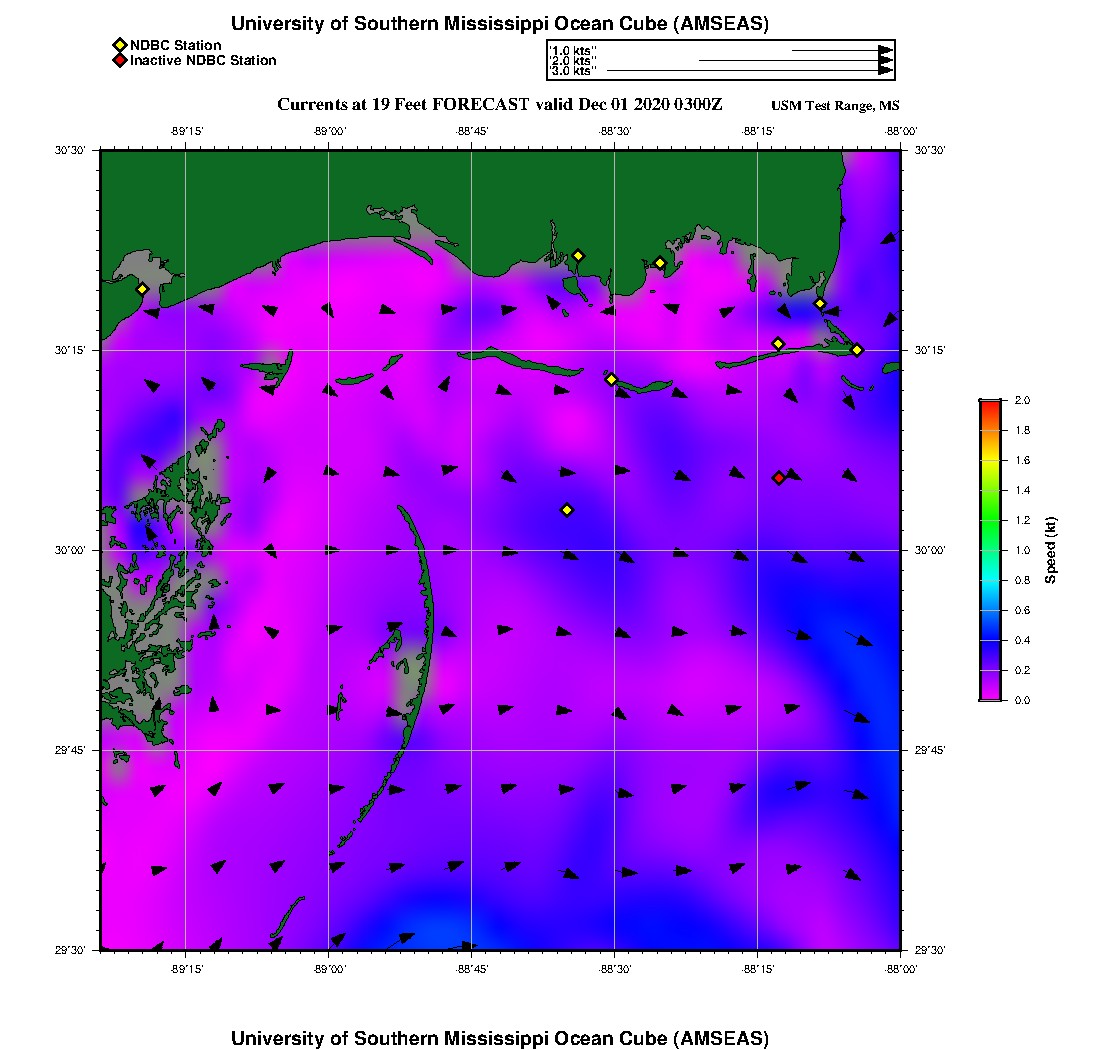Click the yellow diamond in the NDBC Station legend
1100x1050 pixels.
tap(119, 45)
